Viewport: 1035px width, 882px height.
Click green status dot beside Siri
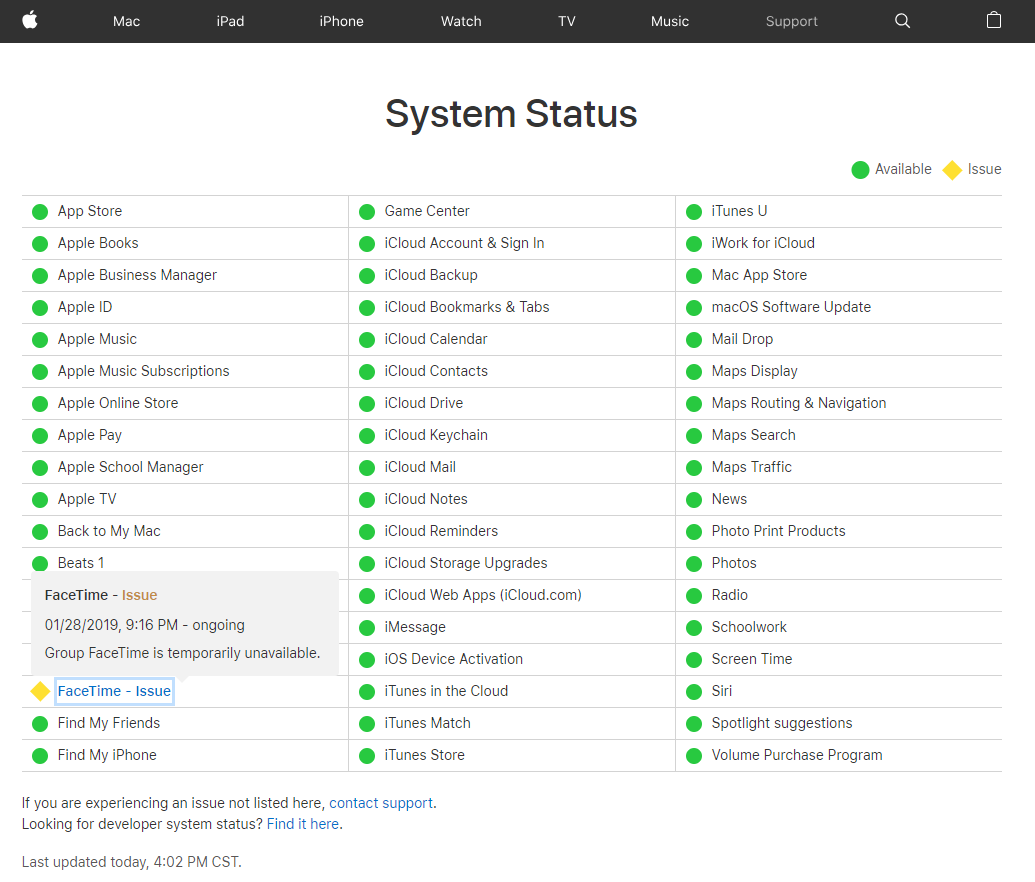click(x=694, y=691)
